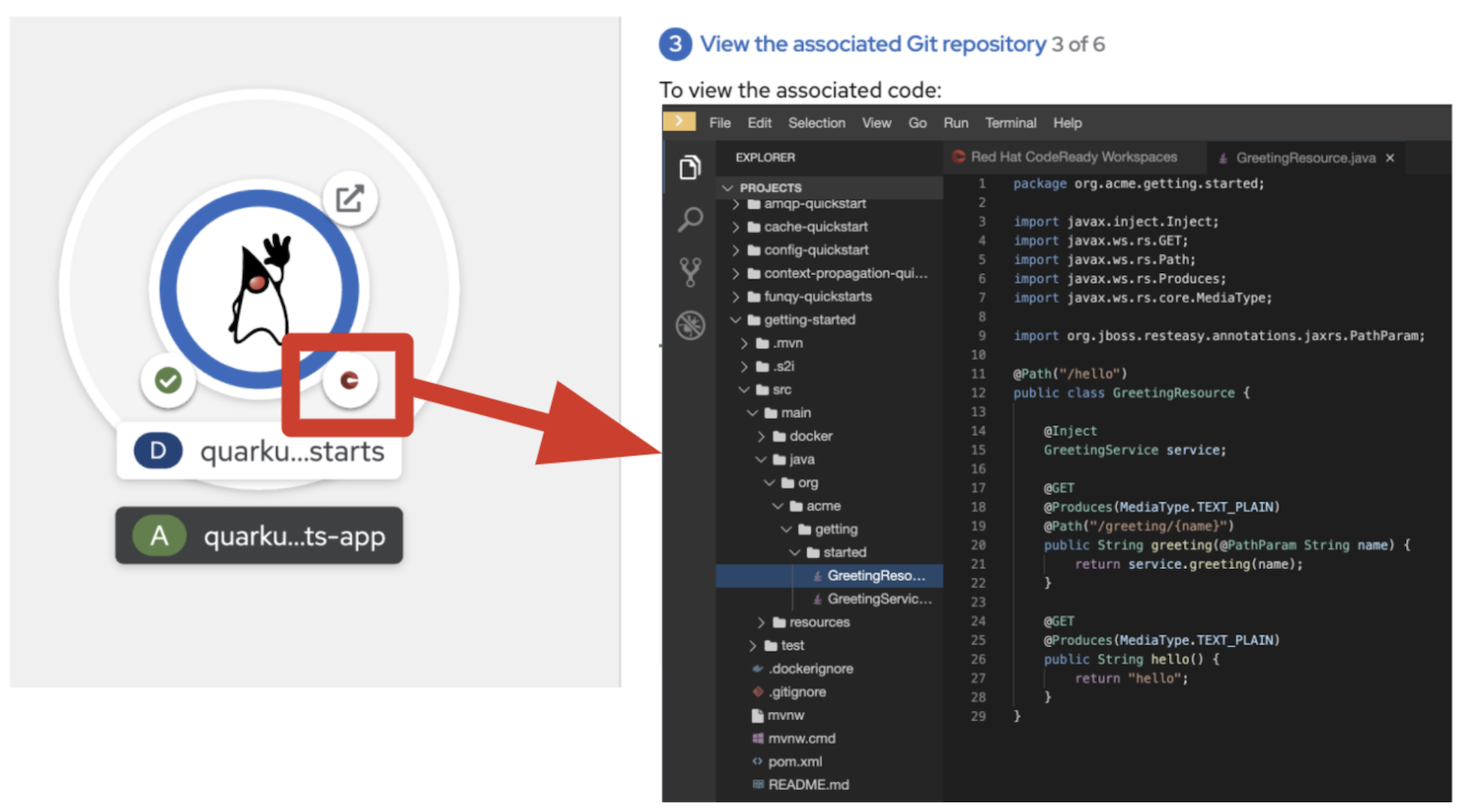The width and height of the screenshot is (1457, 812).
Task: Click the Java Duke icon node
Action: 260,289
